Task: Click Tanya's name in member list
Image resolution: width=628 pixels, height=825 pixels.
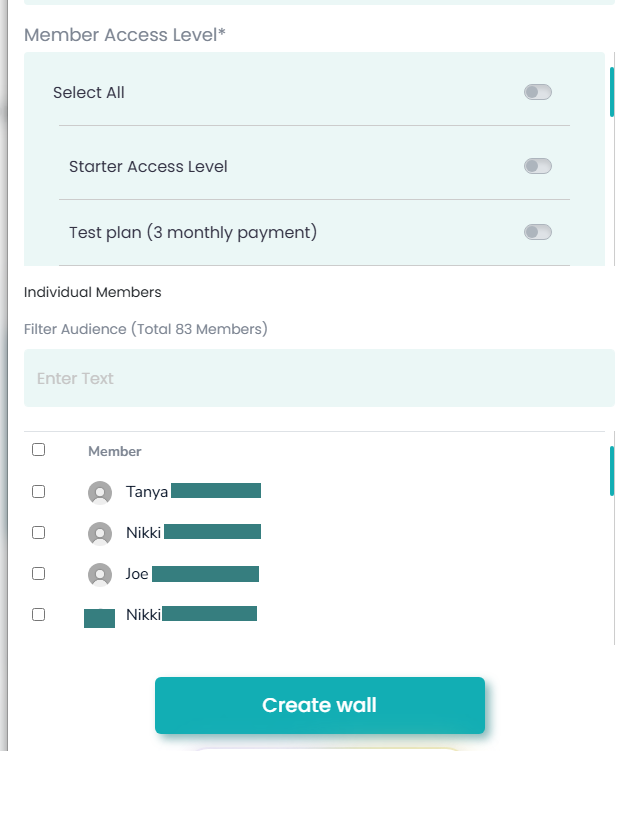Action: coord(147,492)
